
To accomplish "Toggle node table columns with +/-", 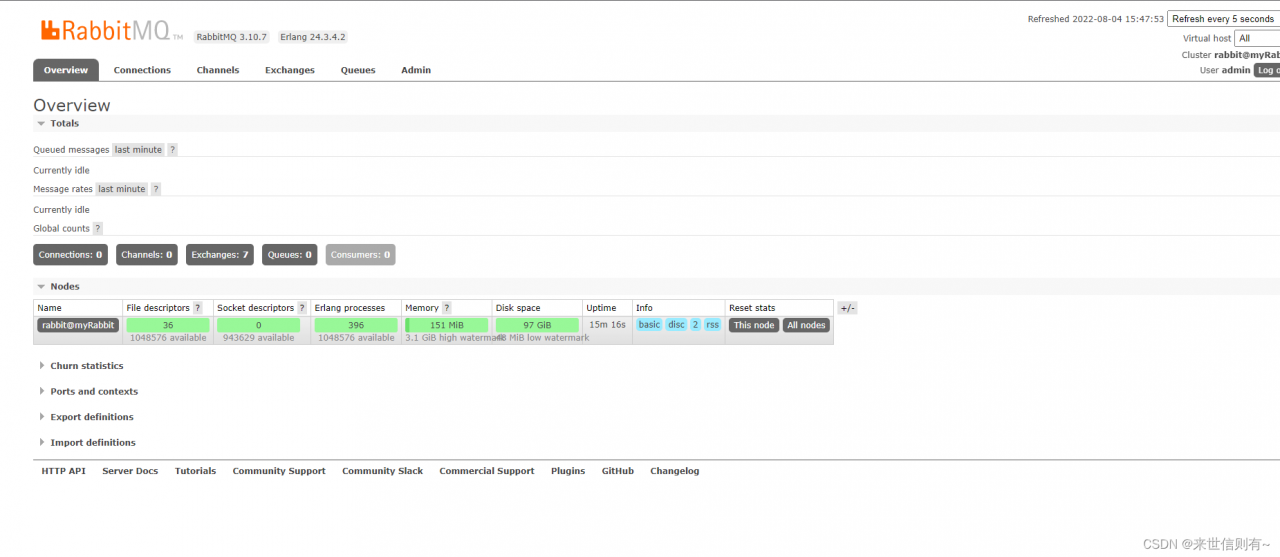I will (x=847, y=308).
